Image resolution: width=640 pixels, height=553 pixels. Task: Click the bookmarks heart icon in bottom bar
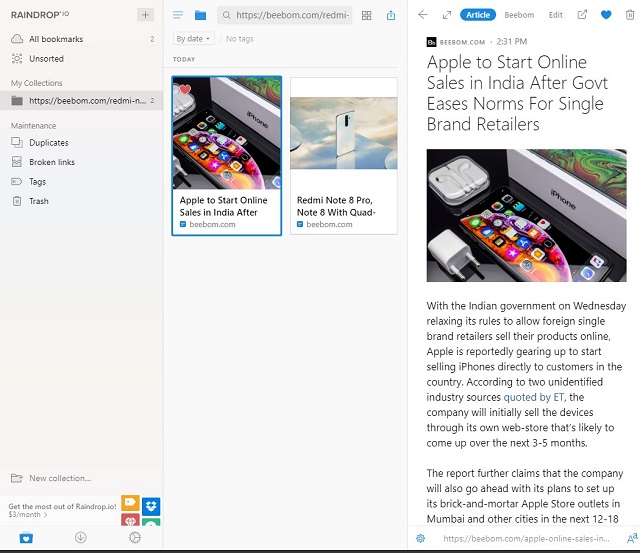(x=26, y=538)
